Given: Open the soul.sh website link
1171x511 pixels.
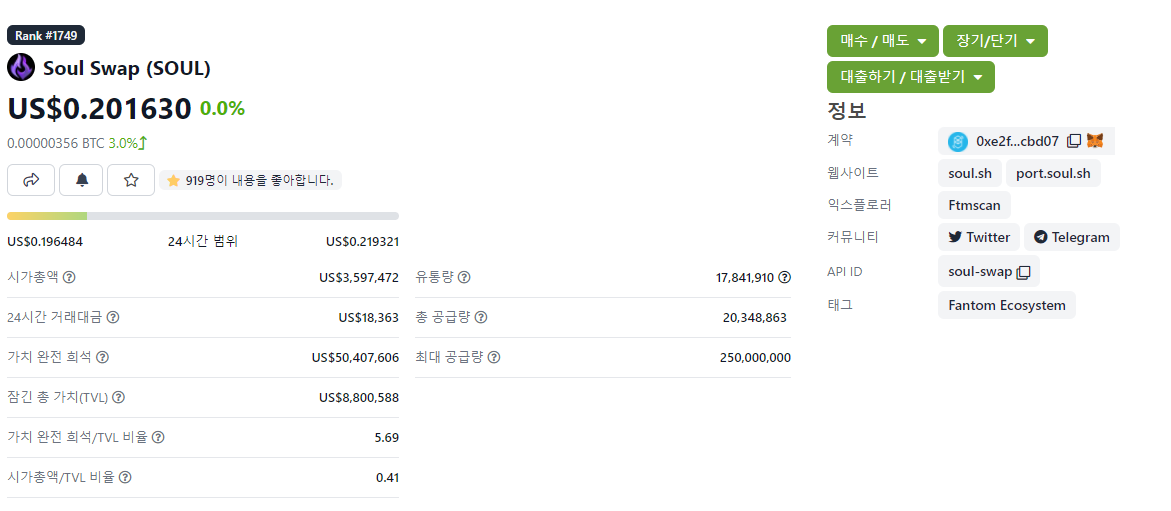Looking at the screenshot, I should tap(969, 173).
